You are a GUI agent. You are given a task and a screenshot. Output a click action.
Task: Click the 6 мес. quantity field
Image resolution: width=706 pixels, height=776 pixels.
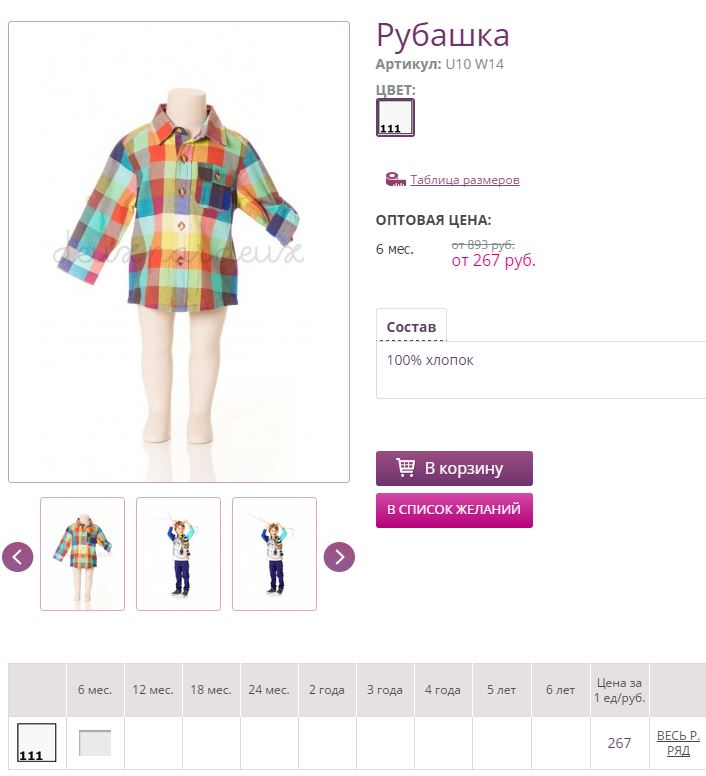click(x=95, y=743)
